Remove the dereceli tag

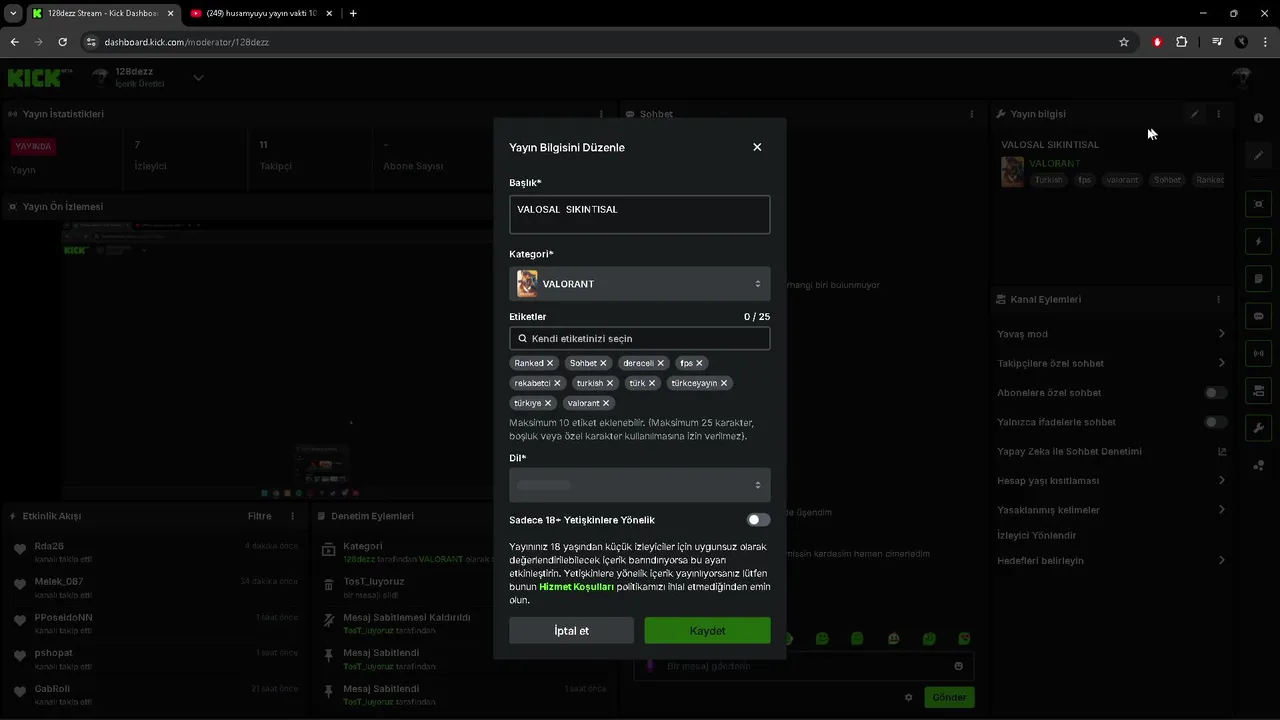pyautogui.click(x=661, y=363)
